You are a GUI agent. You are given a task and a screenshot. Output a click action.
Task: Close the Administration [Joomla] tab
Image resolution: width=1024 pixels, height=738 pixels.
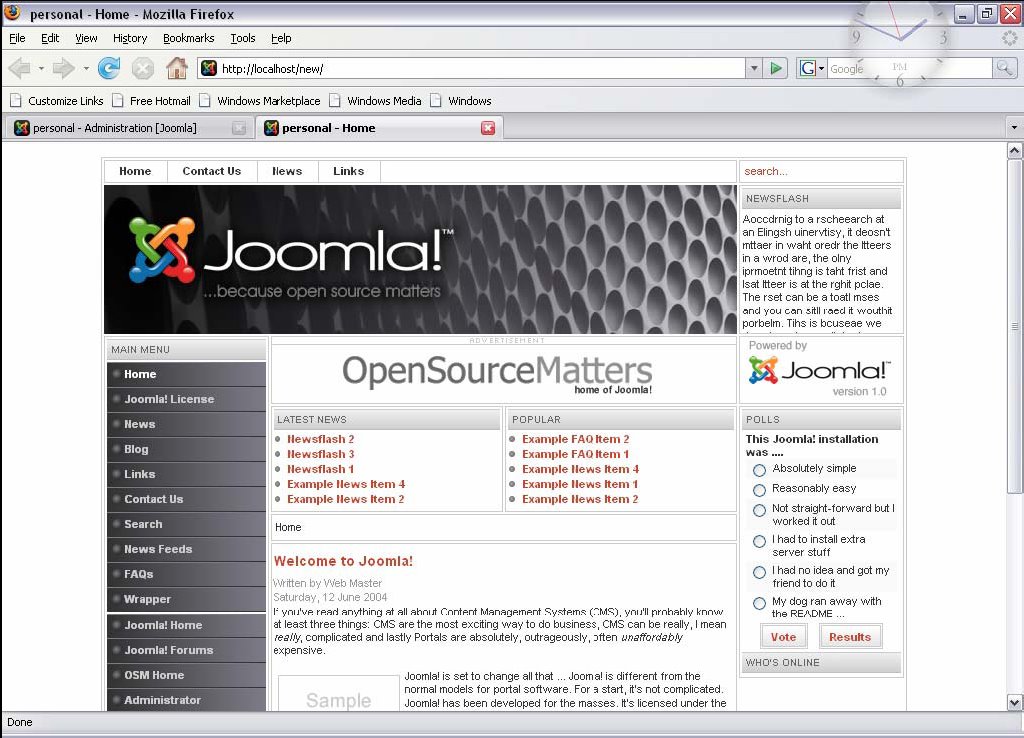coord(239,128)
